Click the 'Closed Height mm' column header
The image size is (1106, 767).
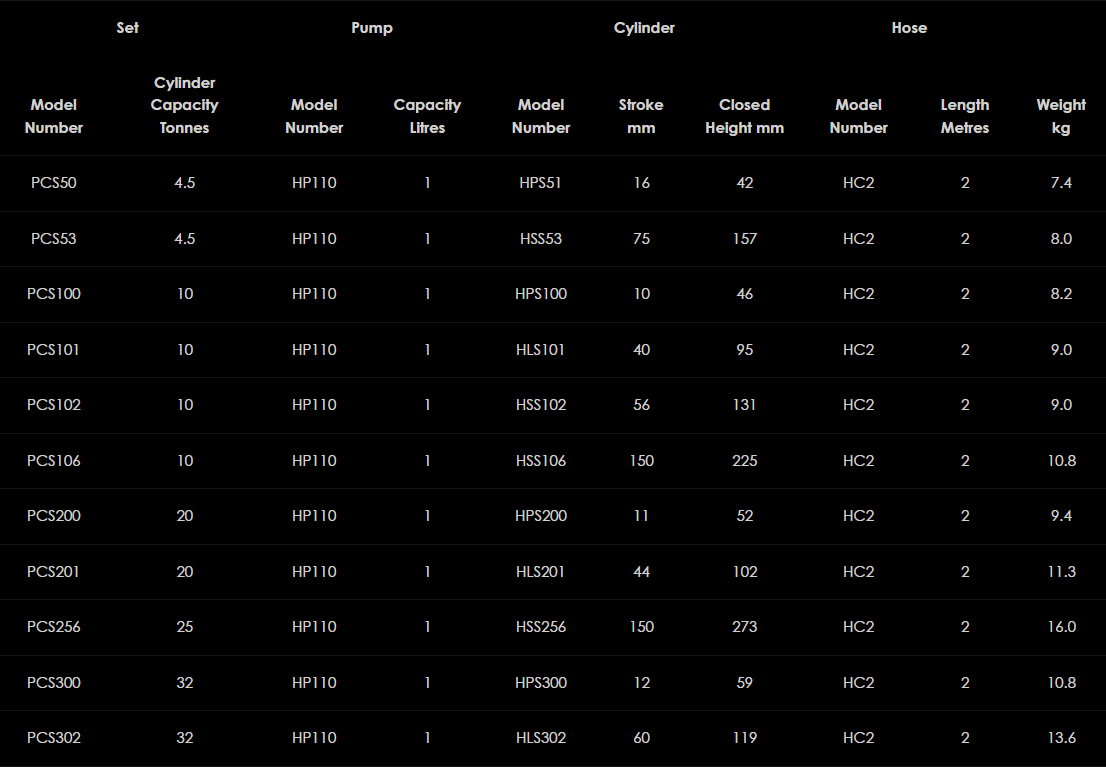coord(744,116)
